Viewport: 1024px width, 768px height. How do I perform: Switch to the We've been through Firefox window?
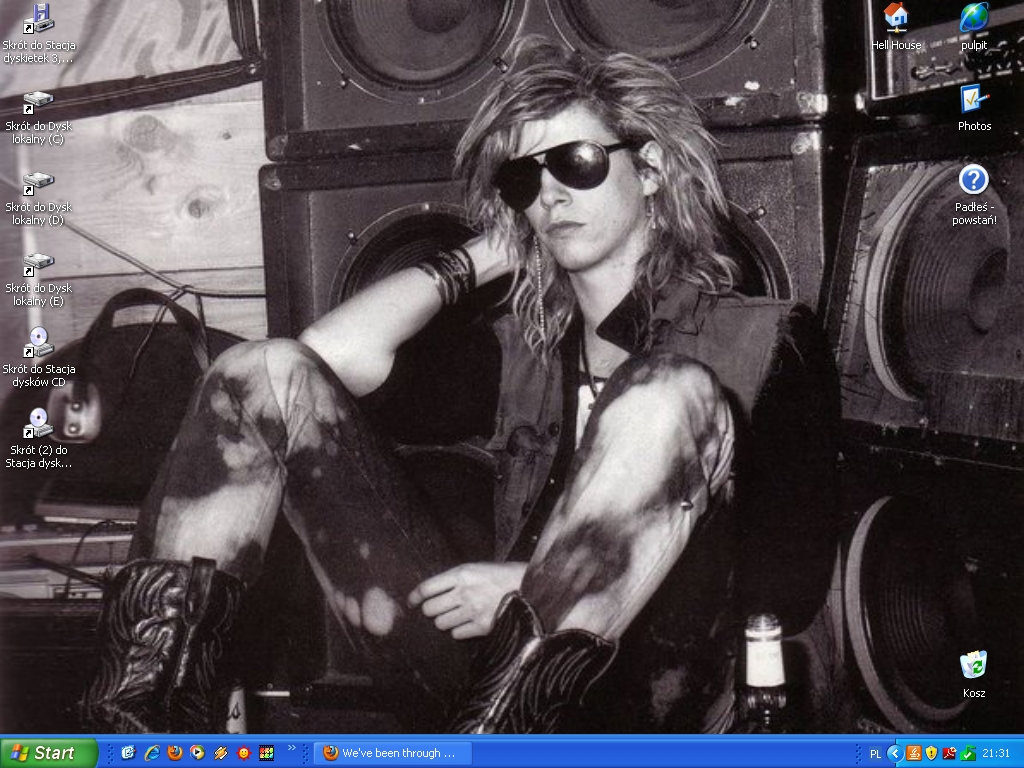(394, 753)
